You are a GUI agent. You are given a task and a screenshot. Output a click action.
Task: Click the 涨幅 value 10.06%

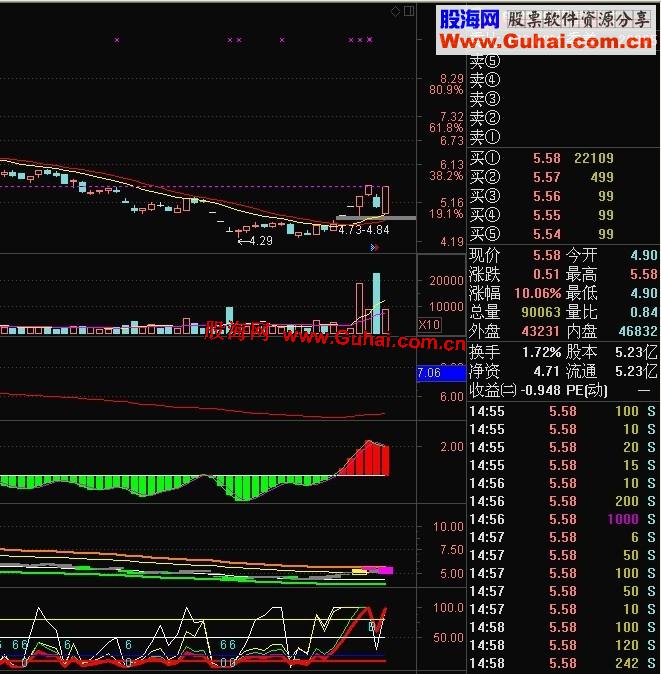coord(538,293)
